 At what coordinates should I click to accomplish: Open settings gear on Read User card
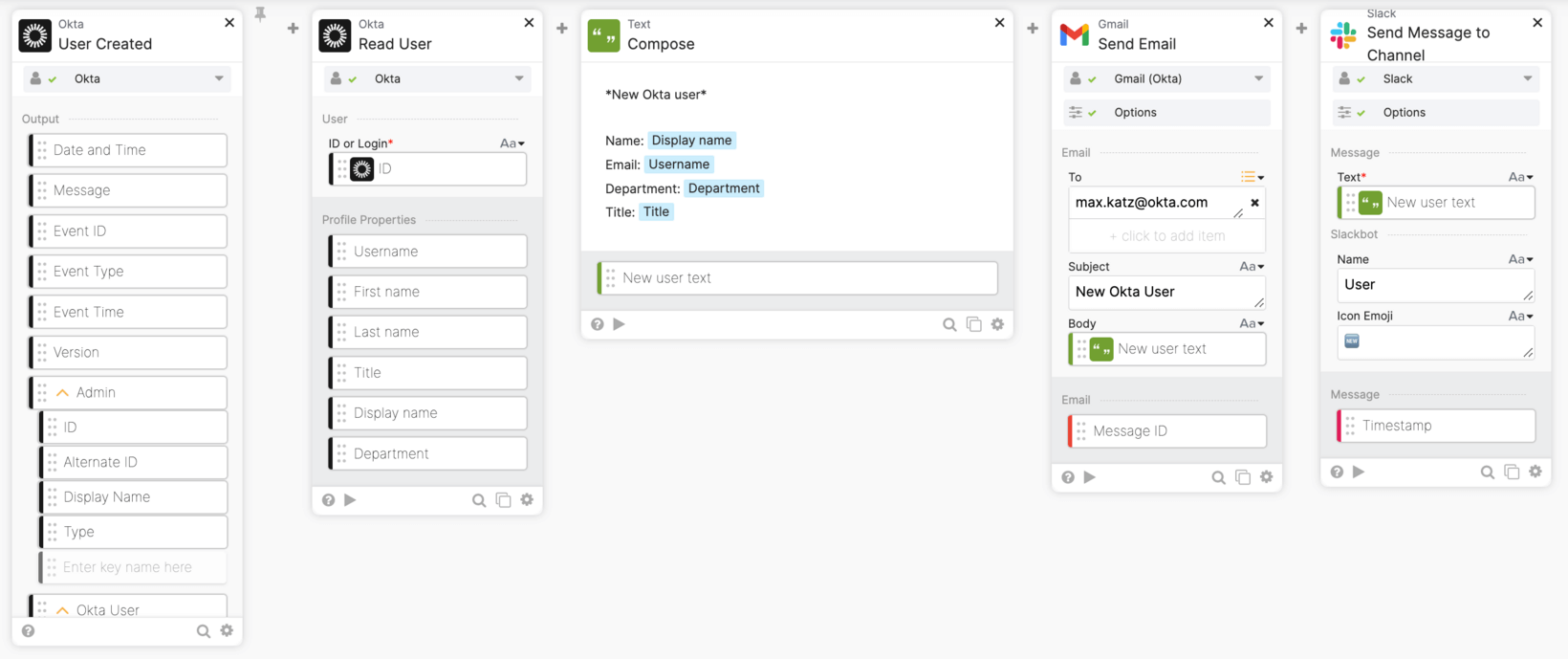527,500
